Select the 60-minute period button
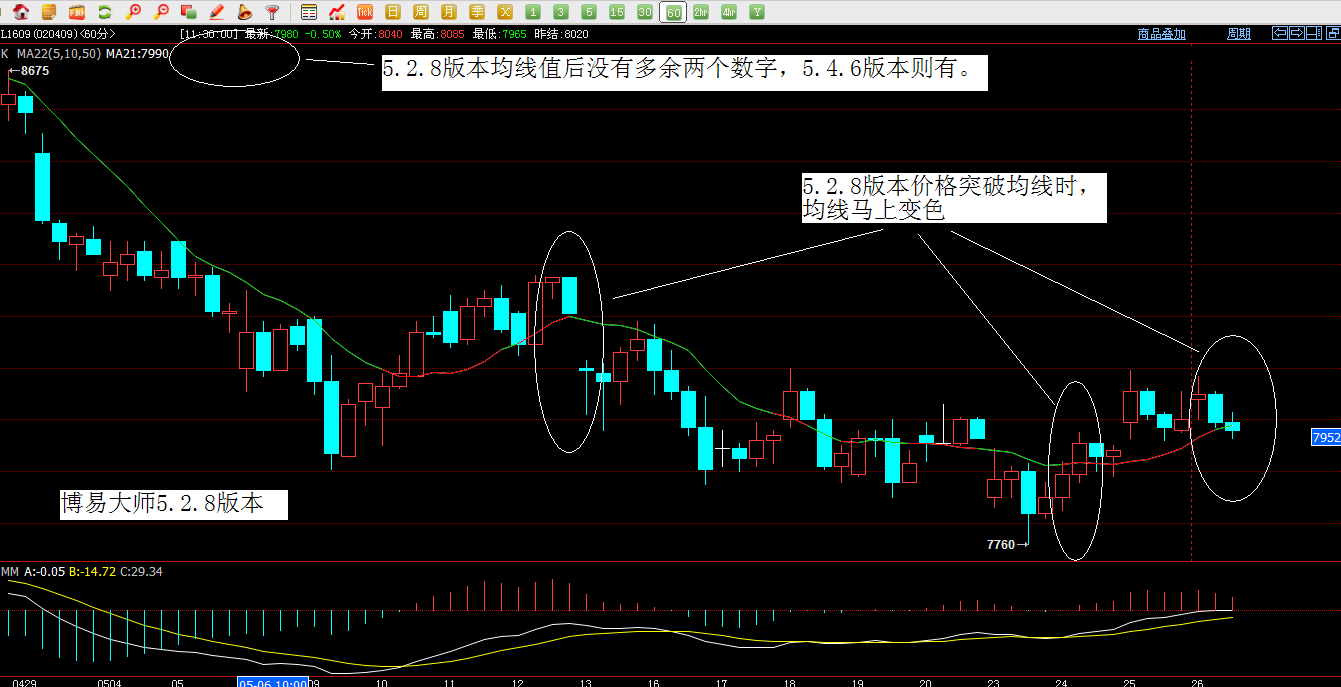 673,12
